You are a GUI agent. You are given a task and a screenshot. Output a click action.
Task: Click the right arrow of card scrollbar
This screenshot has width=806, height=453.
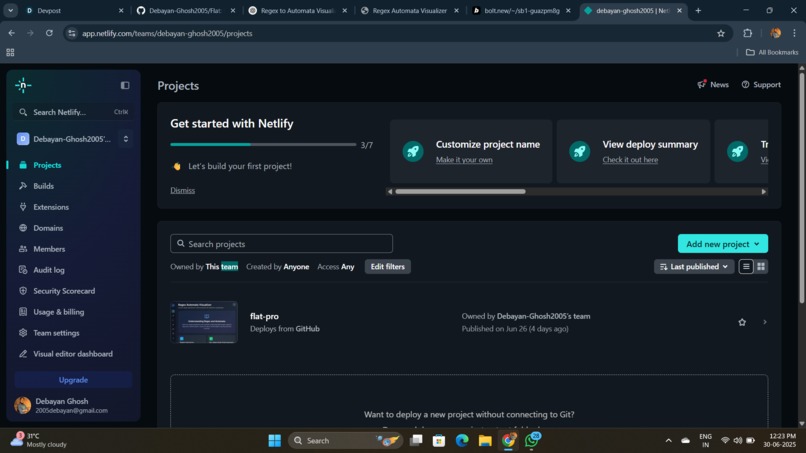(x=763, y=191)
